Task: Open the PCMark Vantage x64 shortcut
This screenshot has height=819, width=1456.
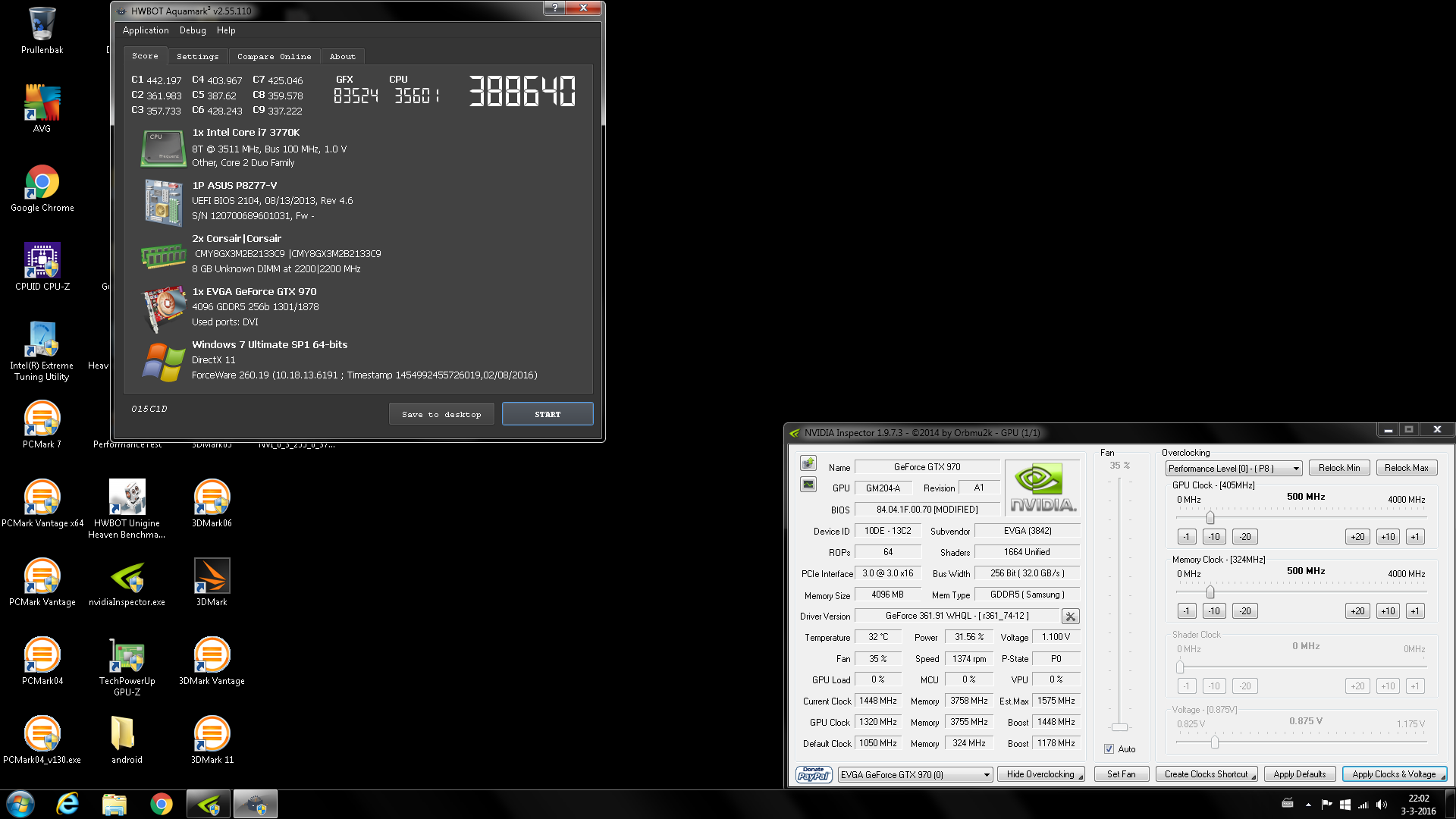Action: point(42,504)
